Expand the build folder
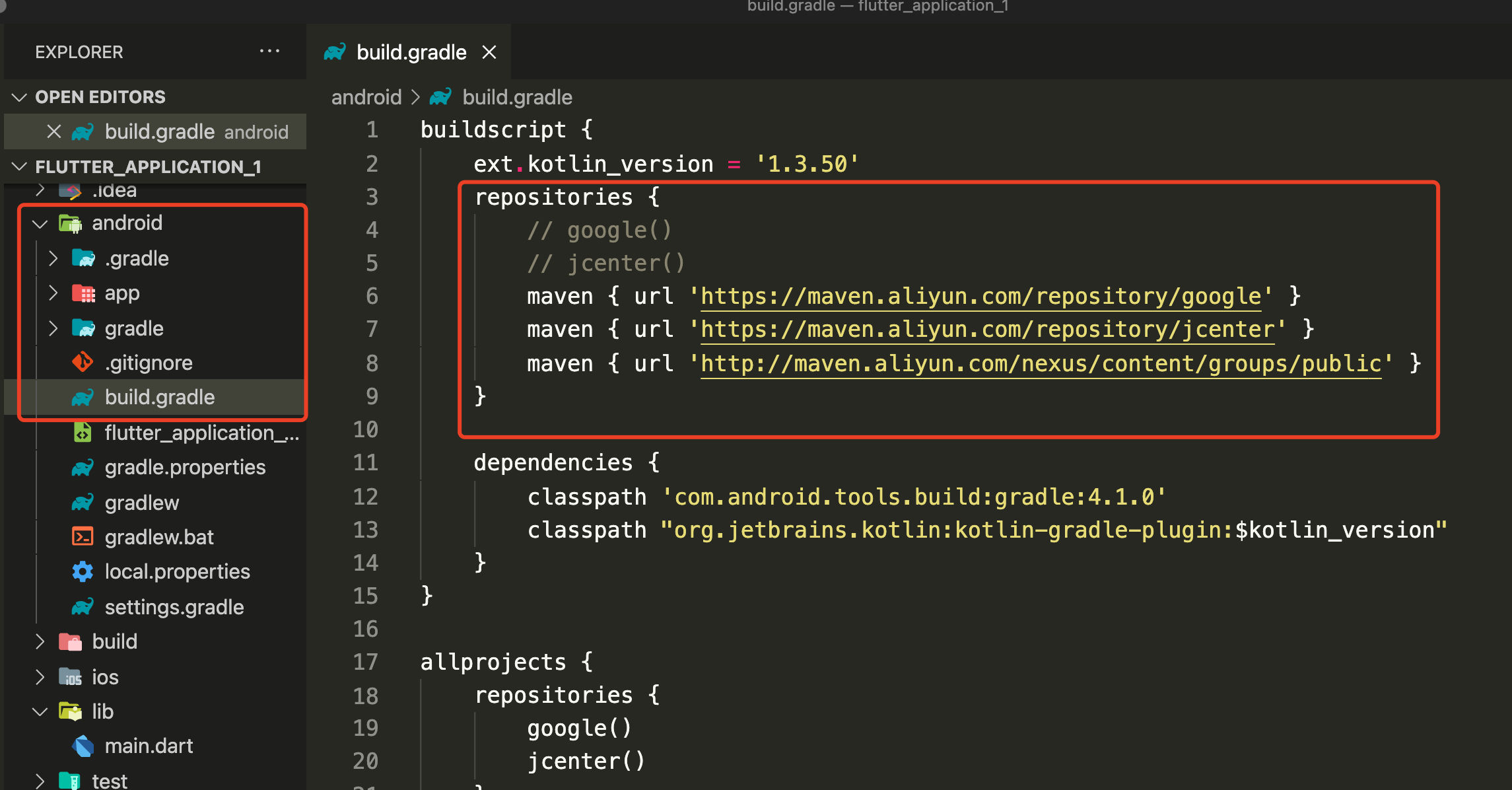This screenshot has height=790, width=1512. click(x=40, y=641)
